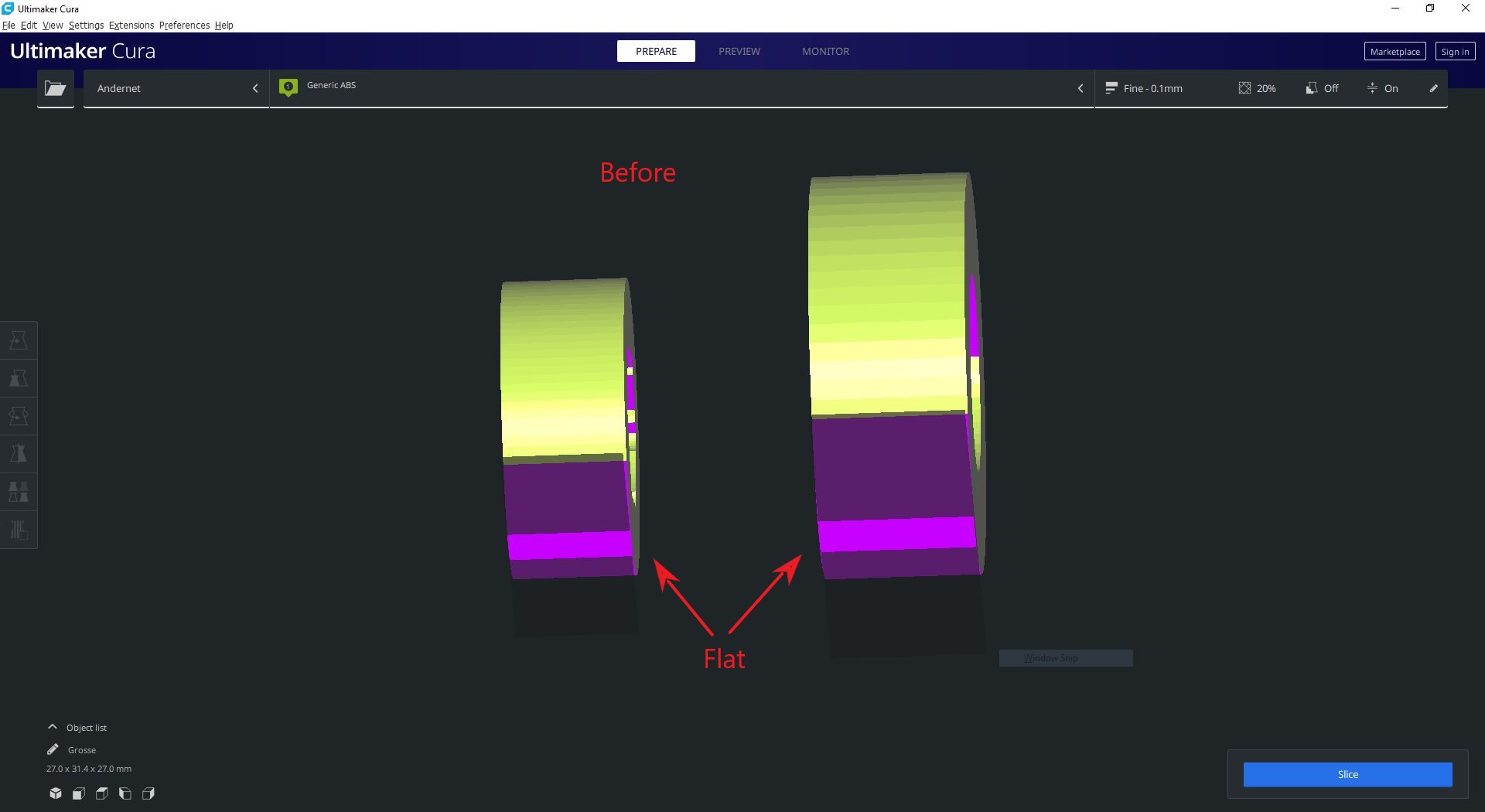Select the Rotate tool in left toolbar

pos(19,416)
